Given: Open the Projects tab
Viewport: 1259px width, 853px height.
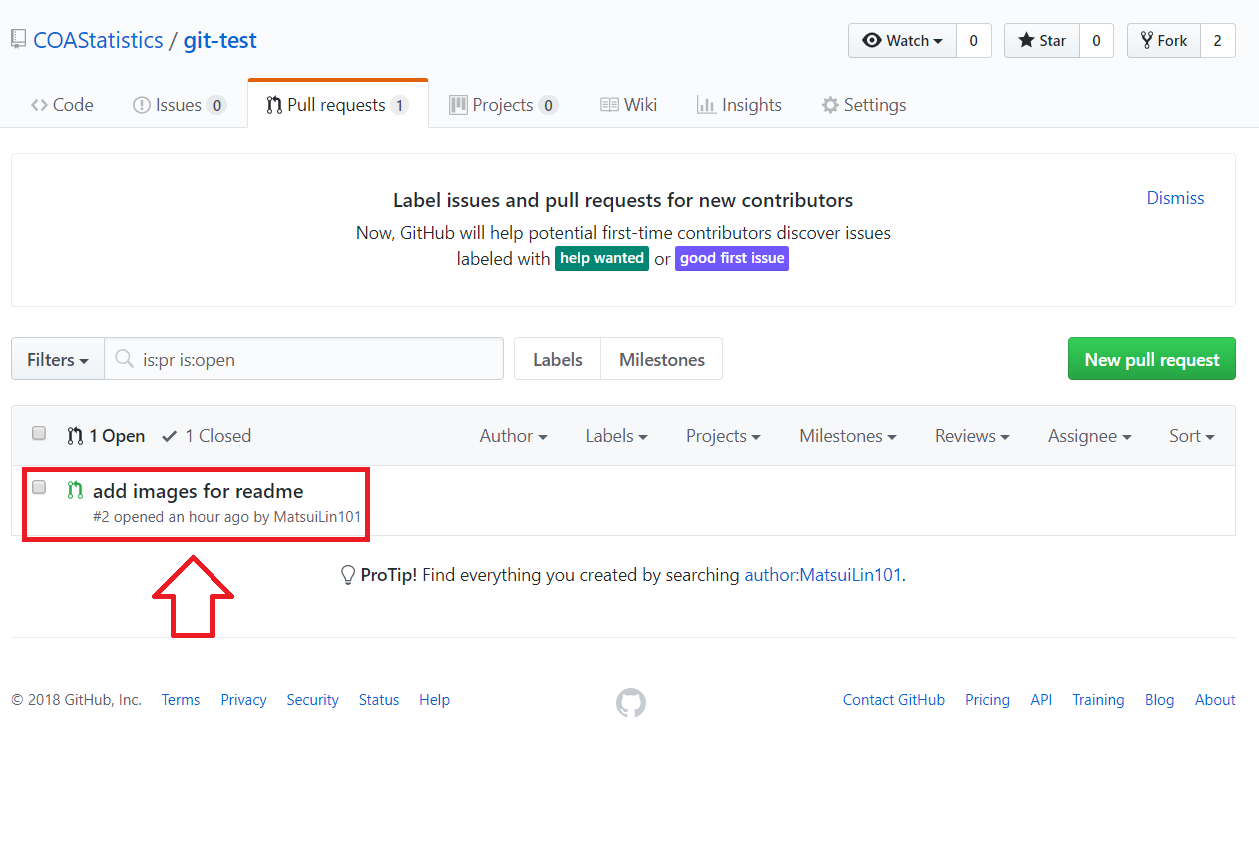Looking at the screenshot, I should pos(503,105).
